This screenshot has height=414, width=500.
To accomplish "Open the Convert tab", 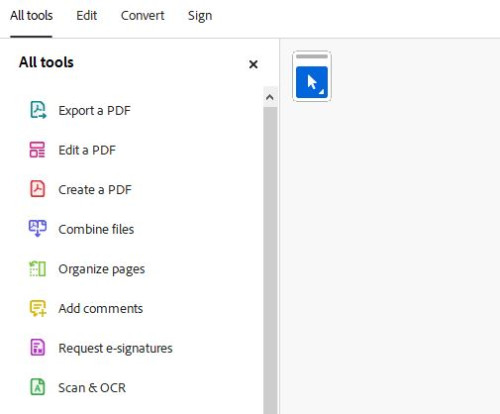I will (142, 16).
